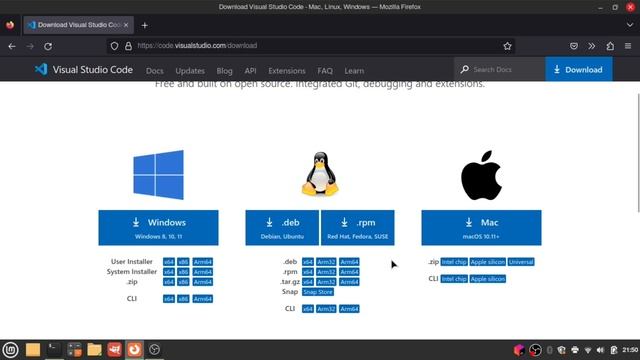Download the Mac build

(481, 228)
